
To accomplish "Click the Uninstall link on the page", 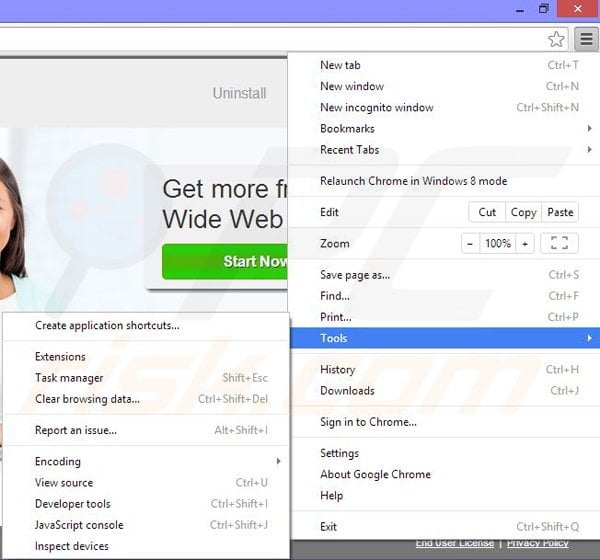I will pyautogui.click(x=240, y=93).
